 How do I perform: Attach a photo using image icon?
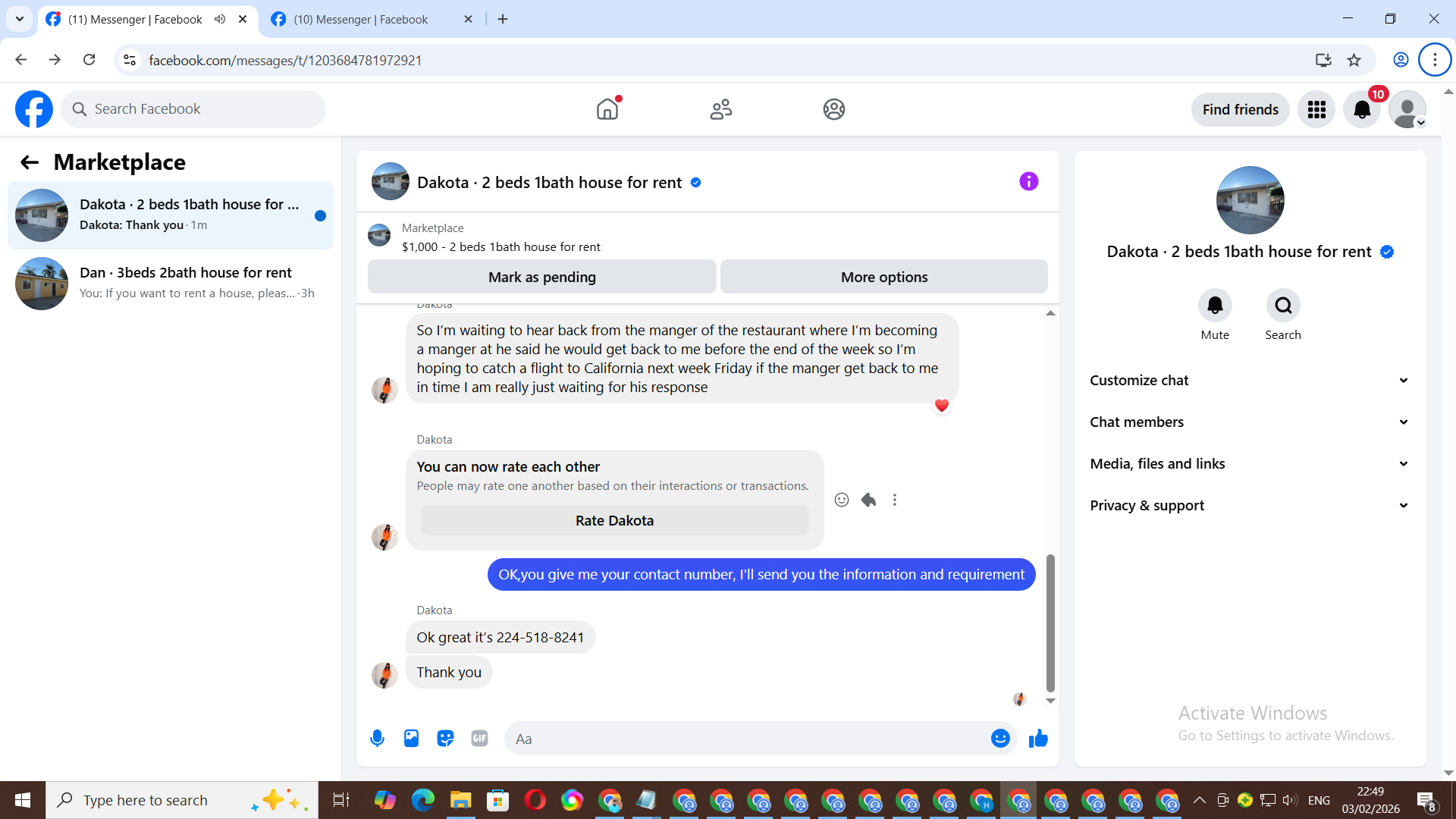411,738
